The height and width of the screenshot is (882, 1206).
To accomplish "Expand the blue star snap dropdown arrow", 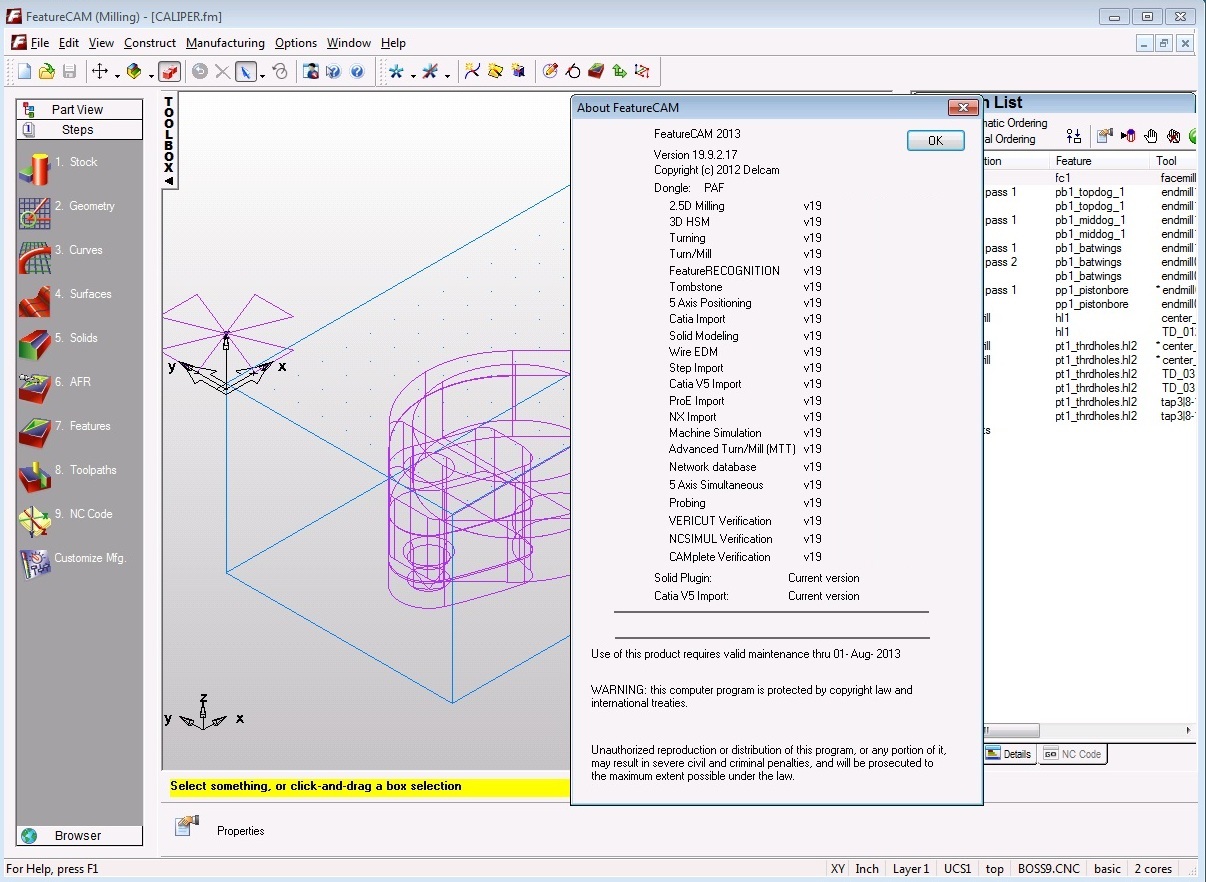I will [413, 75].
